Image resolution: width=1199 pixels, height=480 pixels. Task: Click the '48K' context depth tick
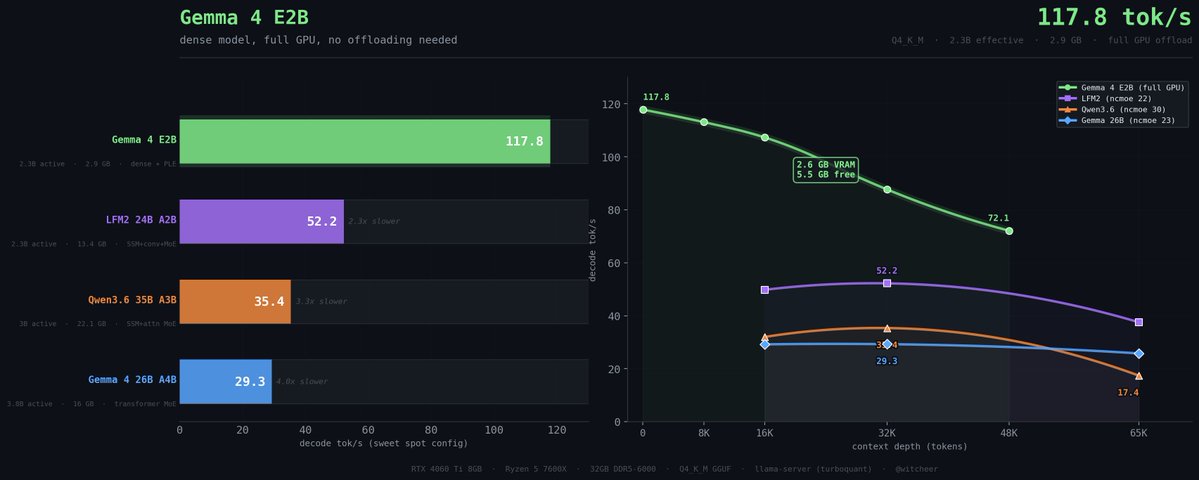1009,433
